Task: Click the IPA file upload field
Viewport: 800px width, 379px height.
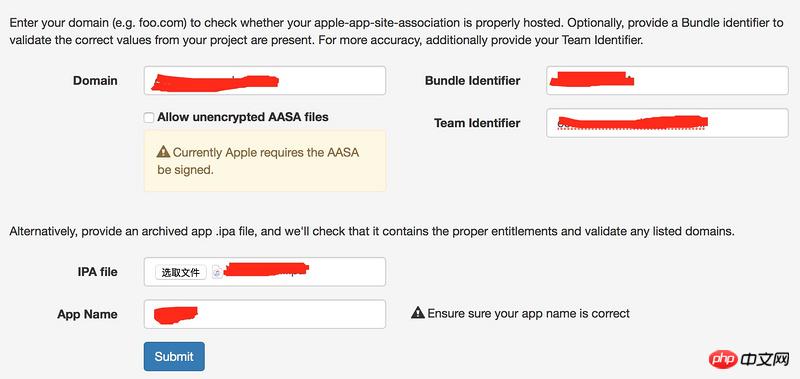Action: [x=265, y=272]
